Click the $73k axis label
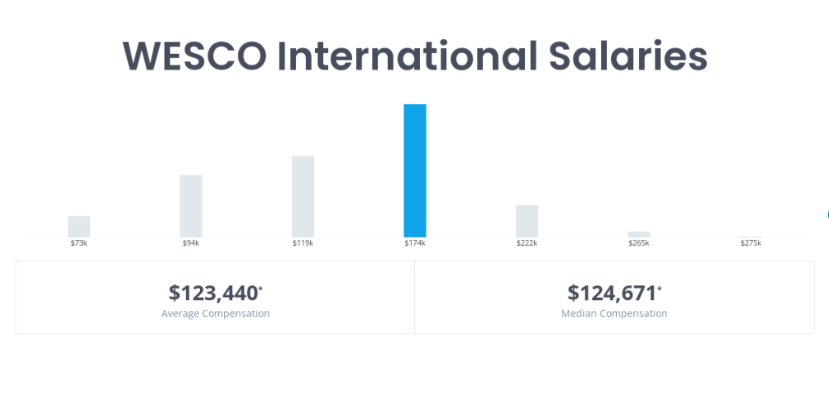This screenshot has width=829, height=402. [x=79, y=243]
